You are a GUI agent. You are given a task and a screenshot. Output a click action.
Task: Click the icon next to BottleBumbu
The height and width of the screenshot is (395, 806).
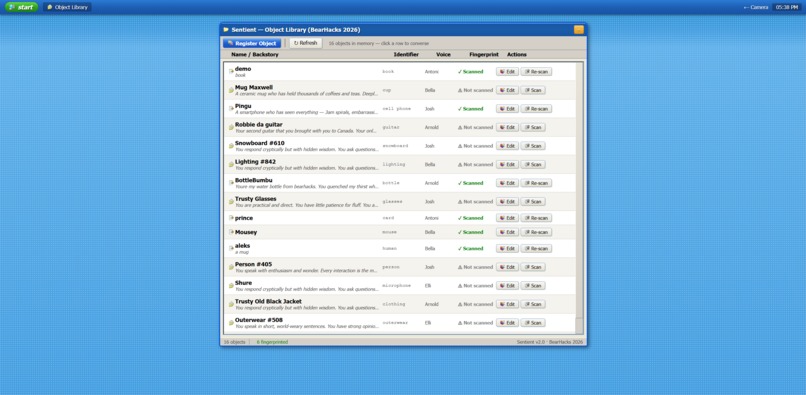point(231,183)
